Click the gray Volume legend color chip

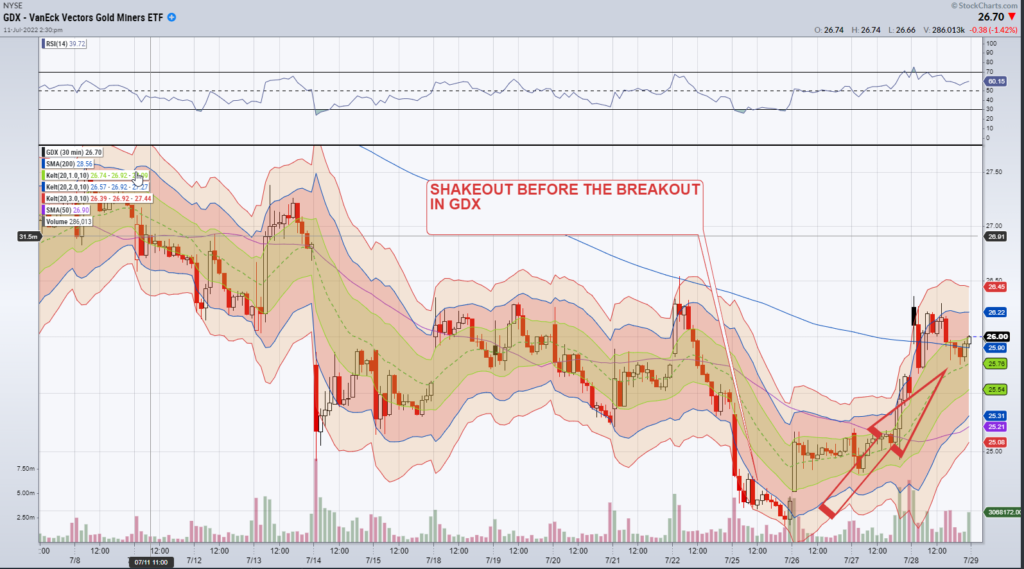(x=44, y=221)
